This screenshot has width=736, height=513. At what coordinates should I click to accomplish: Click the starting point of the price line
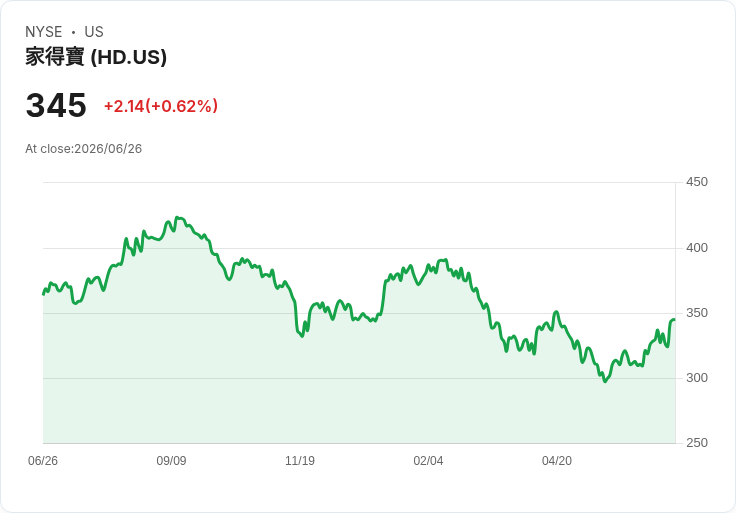click(44, 294)
